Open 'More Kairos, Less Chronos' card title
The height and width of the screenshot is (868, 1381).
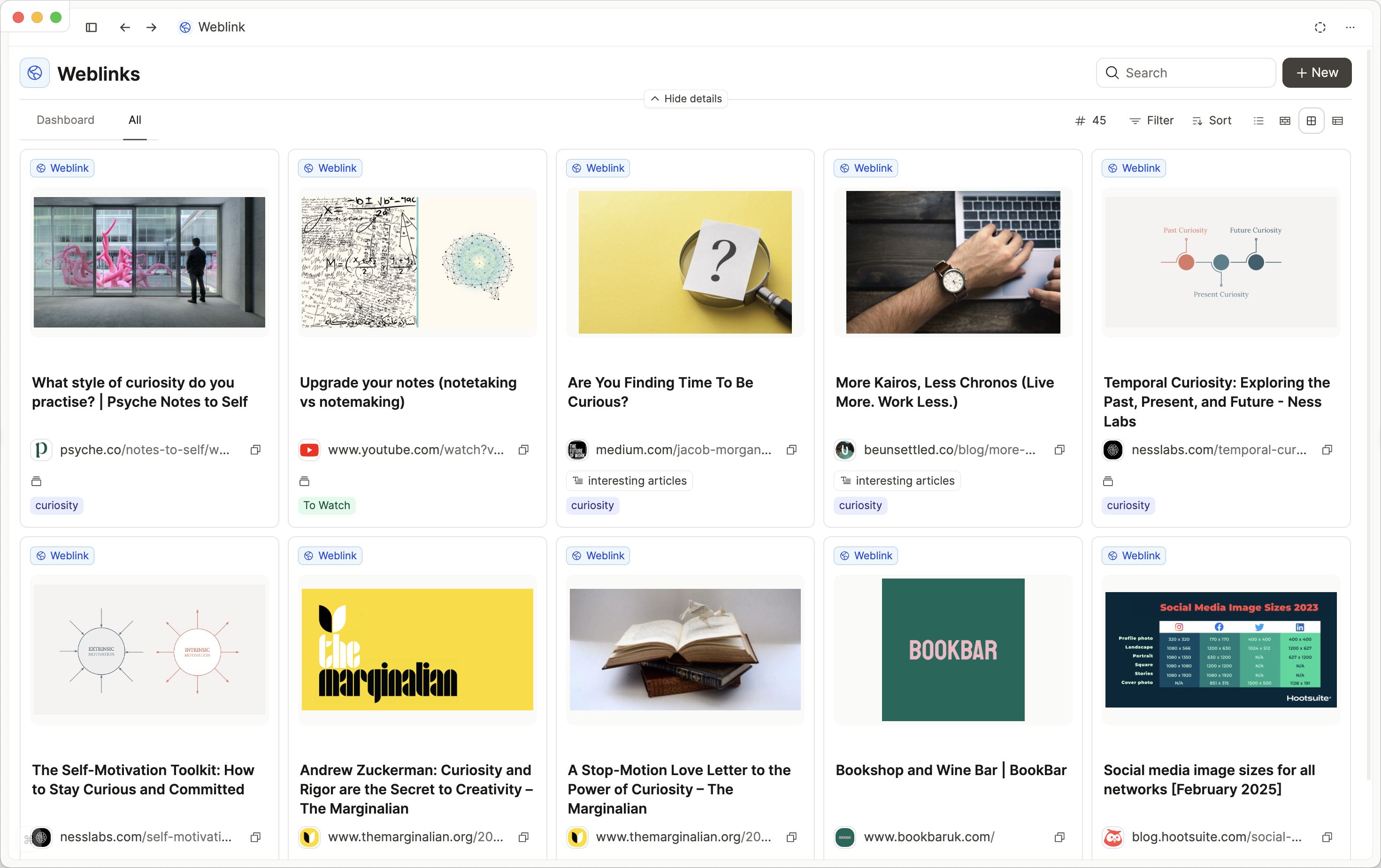coord(944,392)
